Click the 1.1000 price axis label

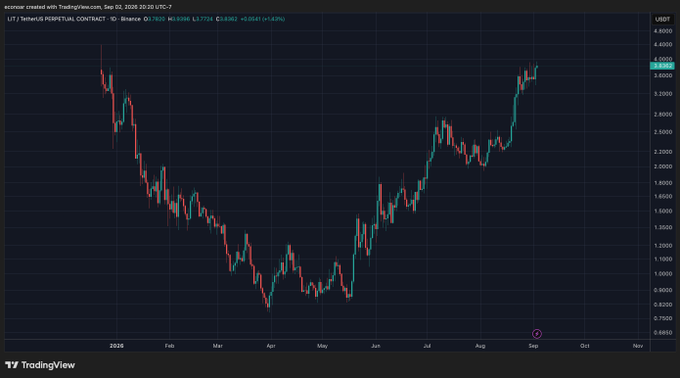pos(663,259)
